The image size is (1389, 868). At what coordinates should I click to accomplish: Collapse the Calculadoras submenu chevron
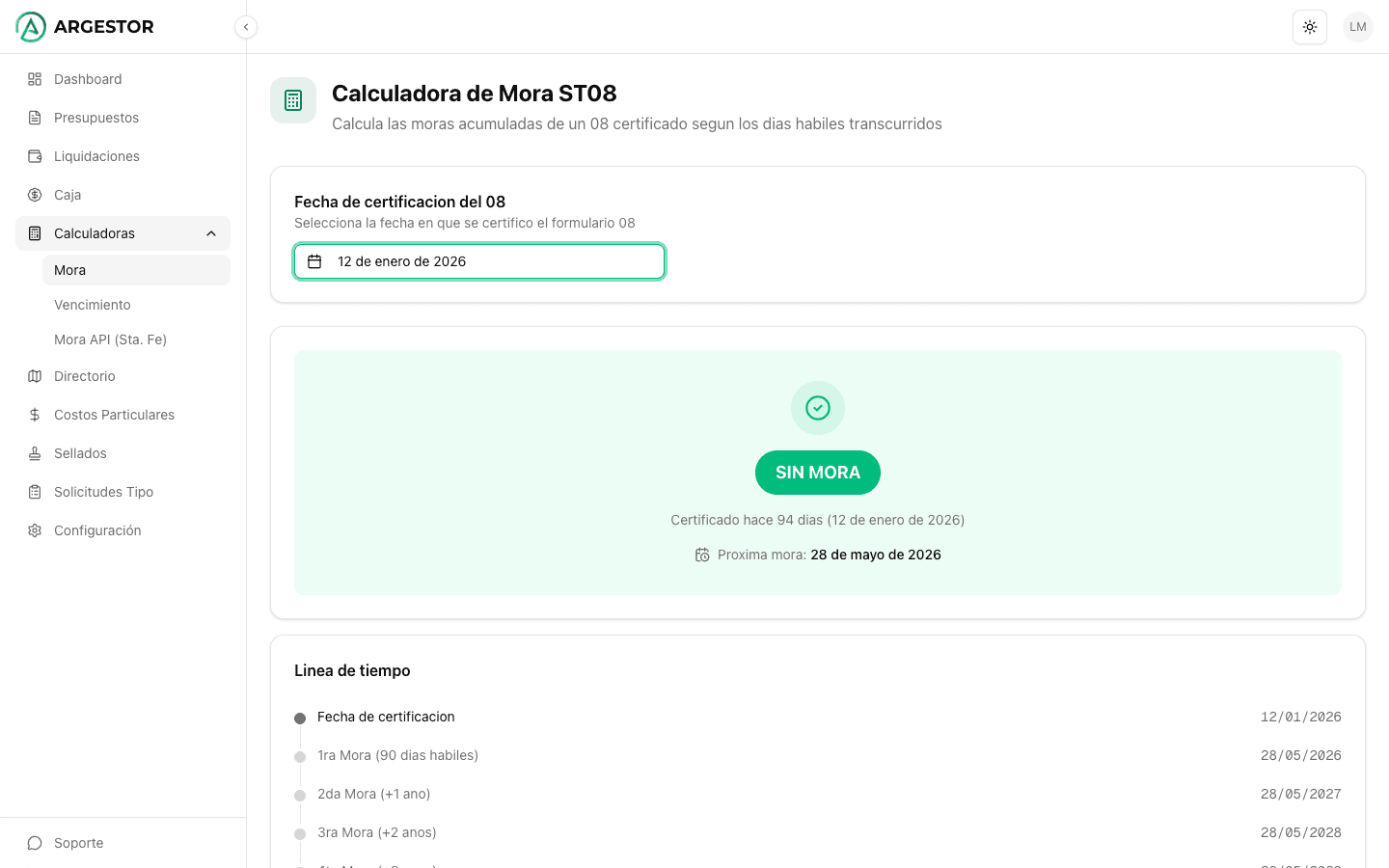click(210, 233)
